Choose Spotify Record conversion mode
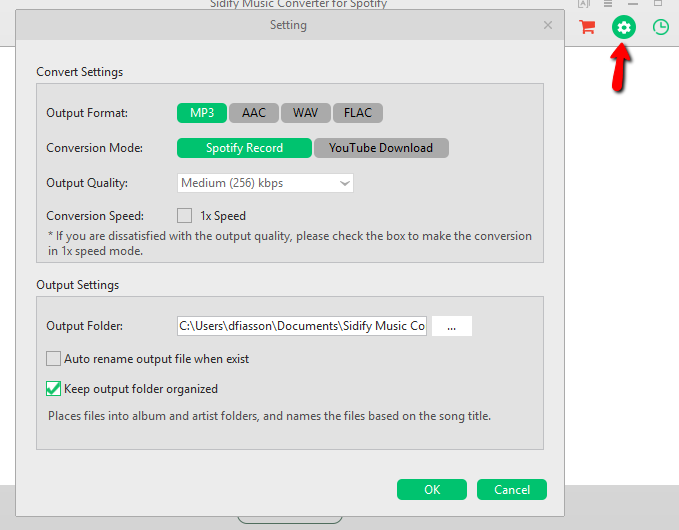This screenshot has height=530, width=679. click(x=244, y=148)
